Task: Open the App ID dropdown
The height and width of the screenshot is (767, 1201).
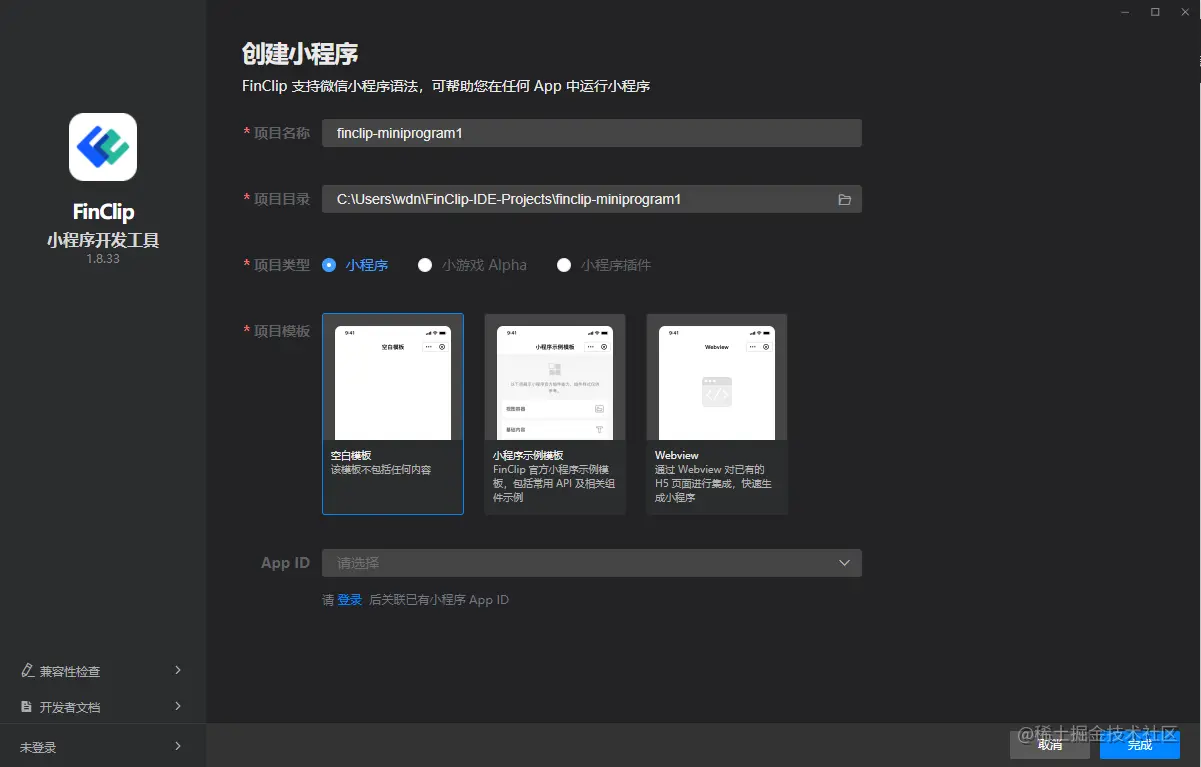Action: [x=592, y=563]
